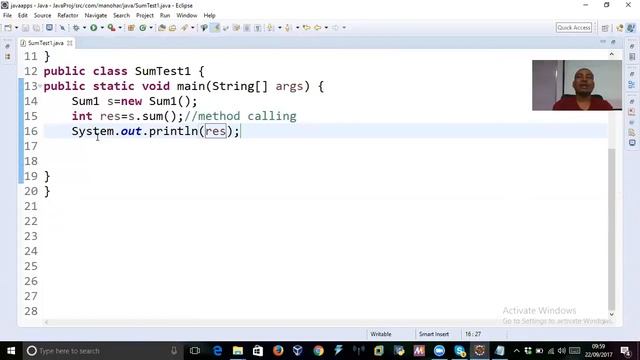This screenshot has height=360, width=640.
Task: Click the Outline view icon in right sidebar
Action: (632, 84)
